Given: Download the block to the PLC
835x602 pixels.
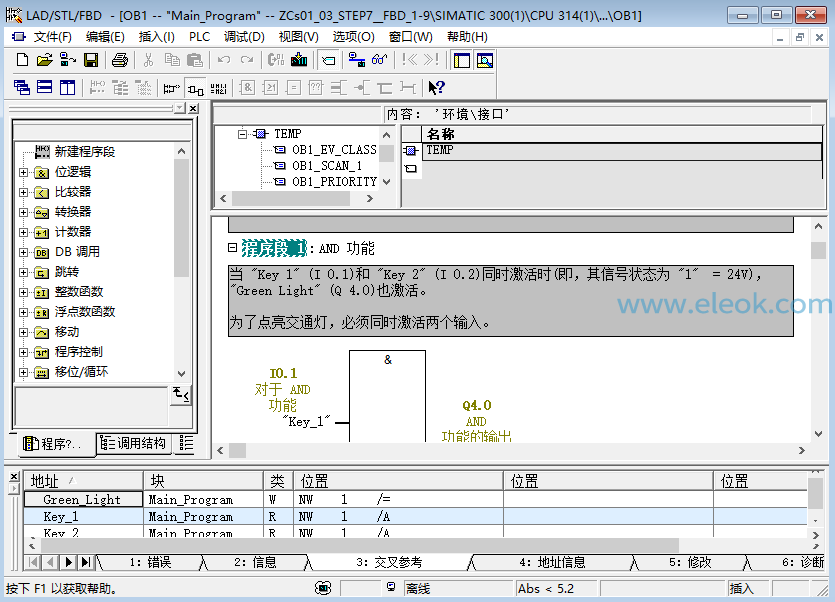Looking at the screenshot, I should 299,60.
